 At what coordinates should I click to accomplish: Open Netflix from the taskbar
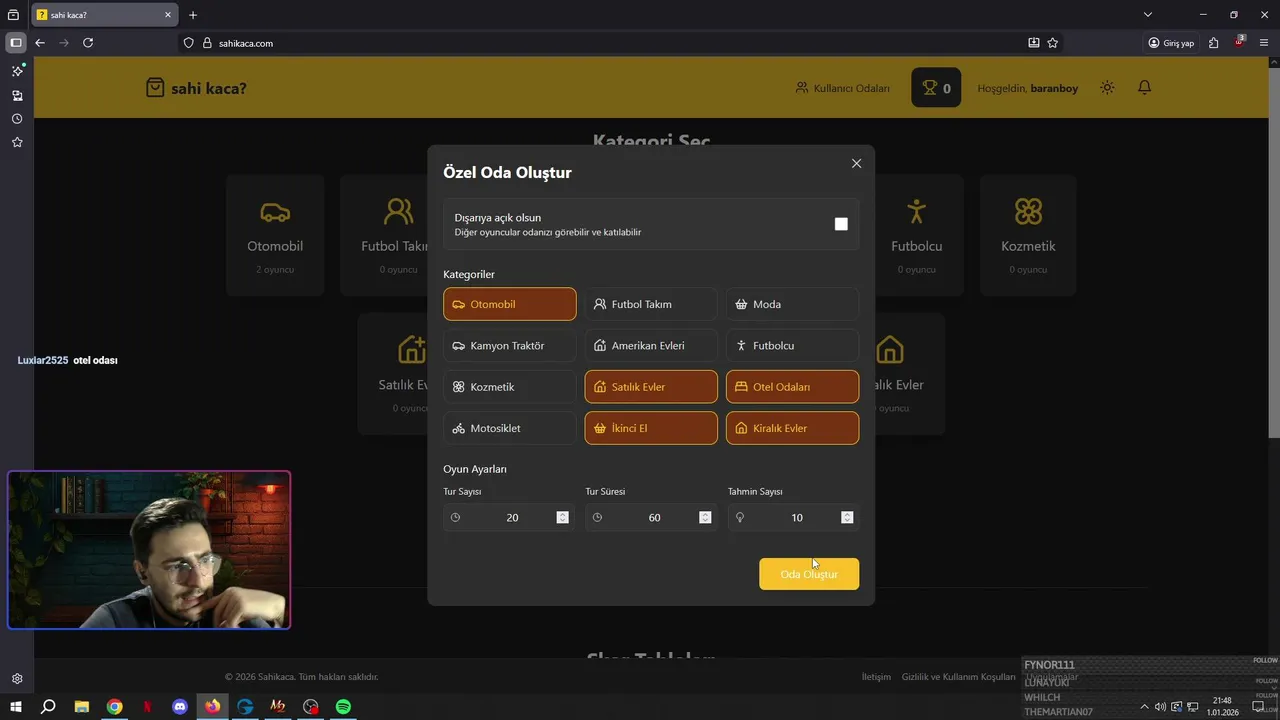(147, 707)
